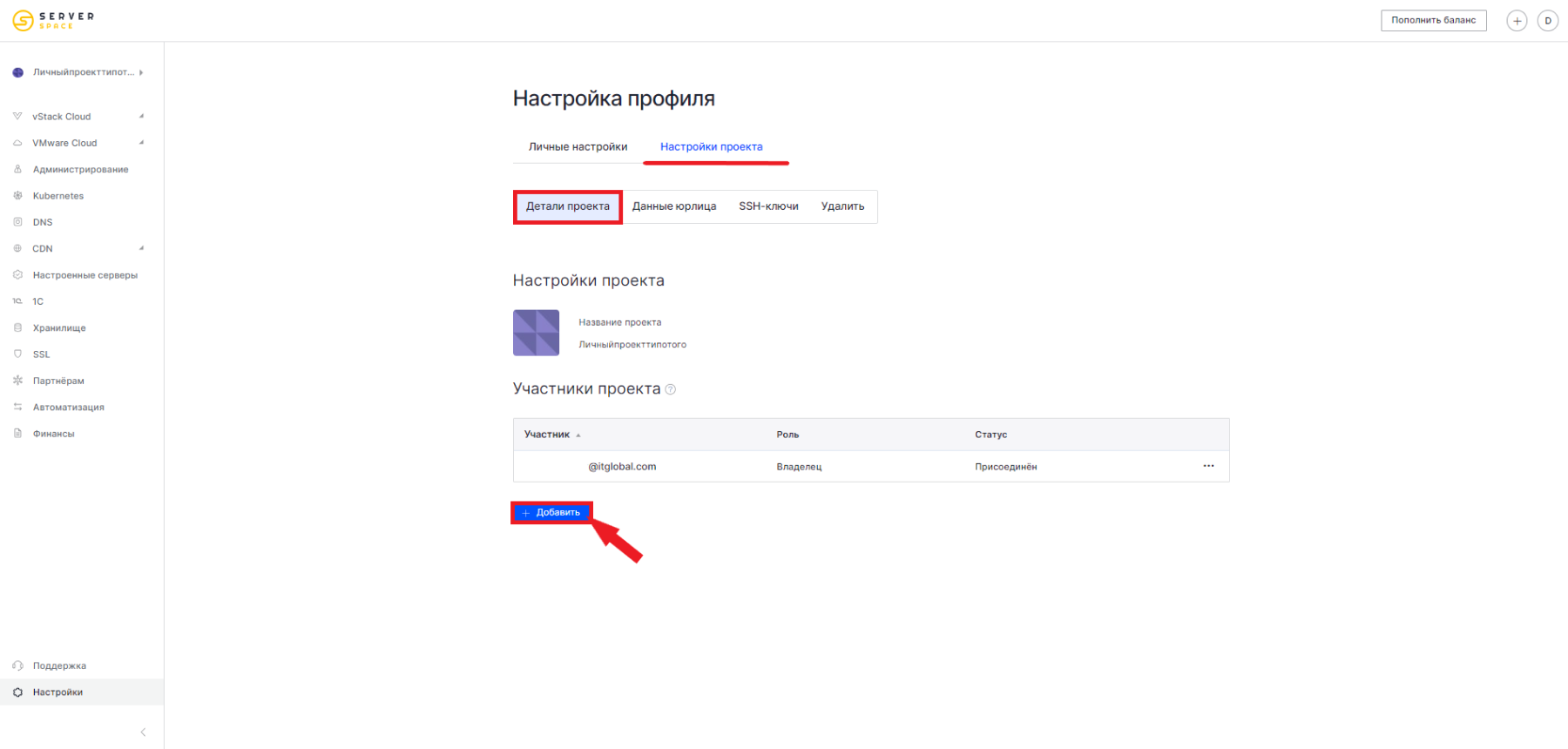Open Администрирование in sidebar
Image resolution: width=1568 pixels, height=749 pixels.
click(x=80, y=169)
